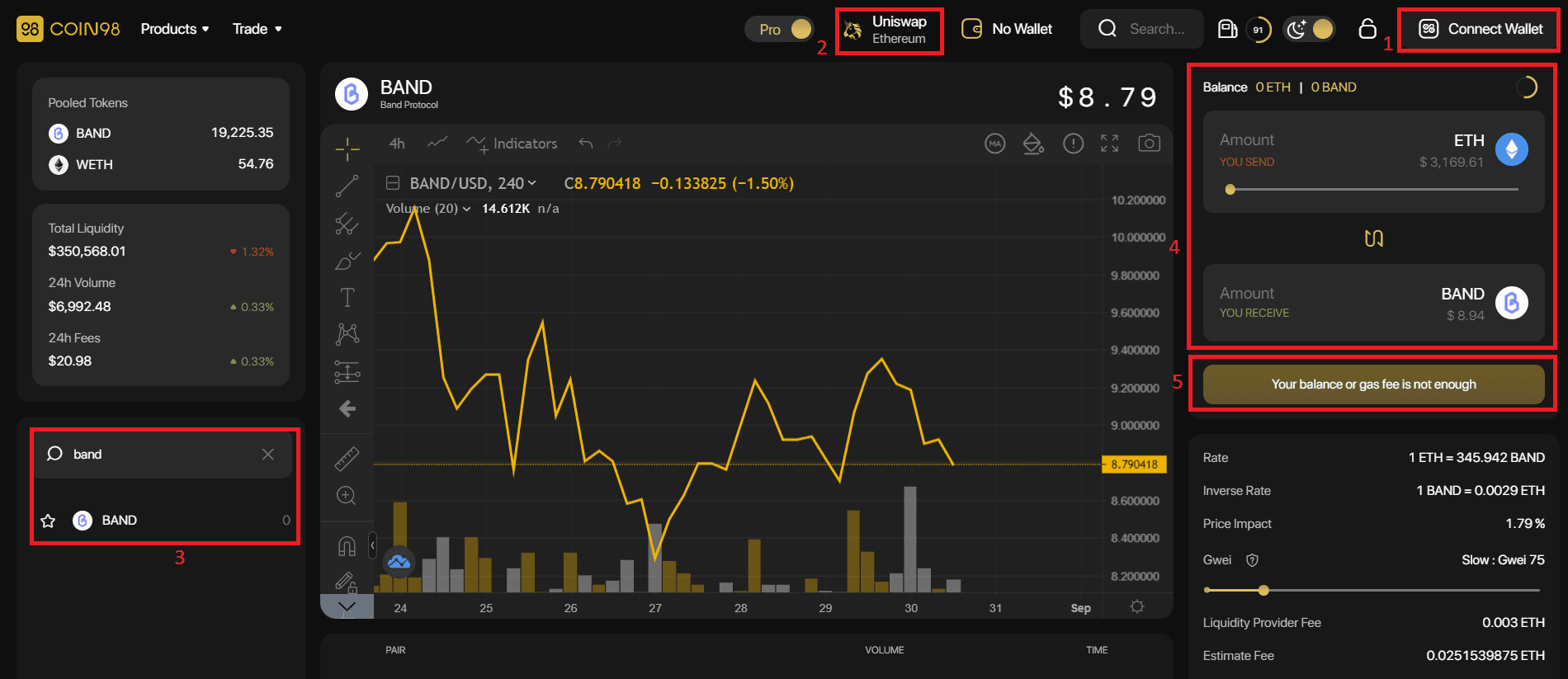Click the TIME column header
1568x679 pixels.
click(x=1097, y=650)
